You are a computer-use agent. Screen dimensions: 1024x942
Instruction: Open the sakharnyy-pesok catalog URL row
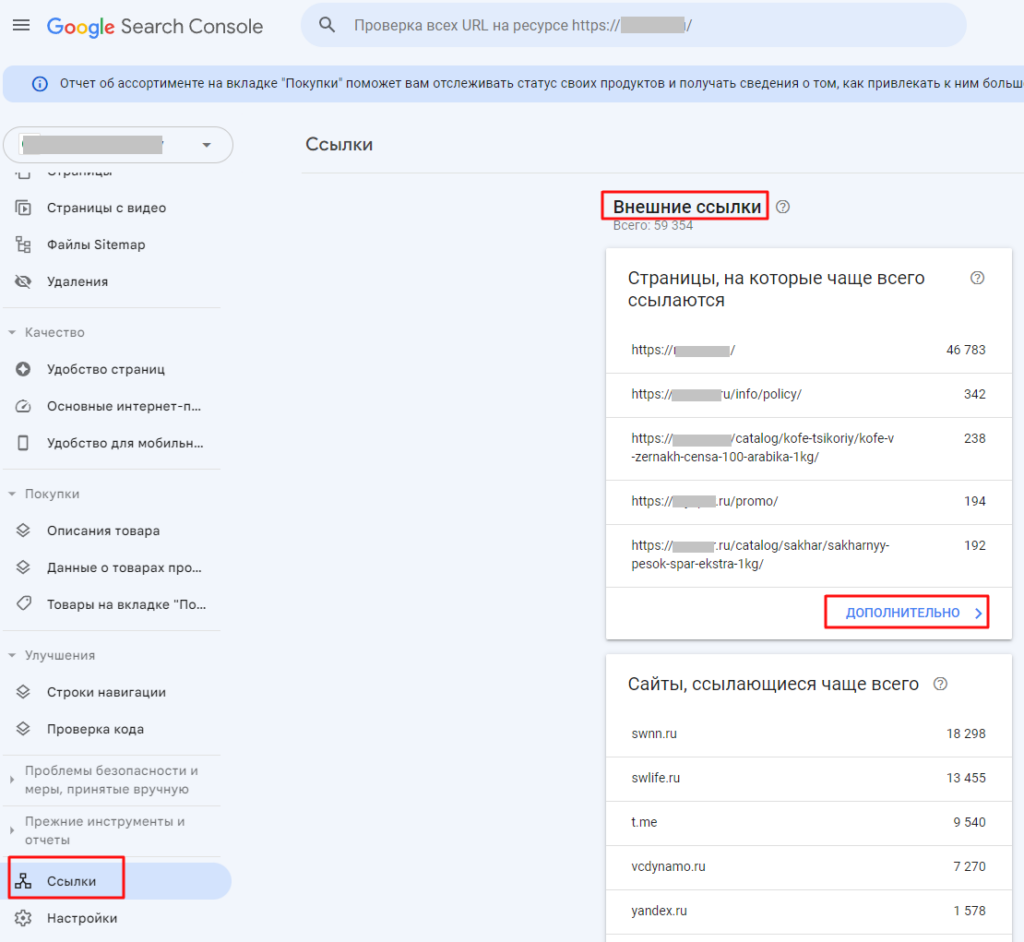click(808, 555)
